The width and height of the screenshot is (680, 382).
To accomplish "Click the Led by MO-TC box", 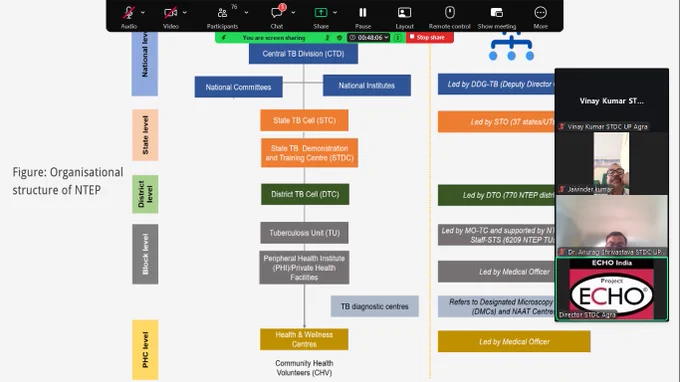I will 496,235.
